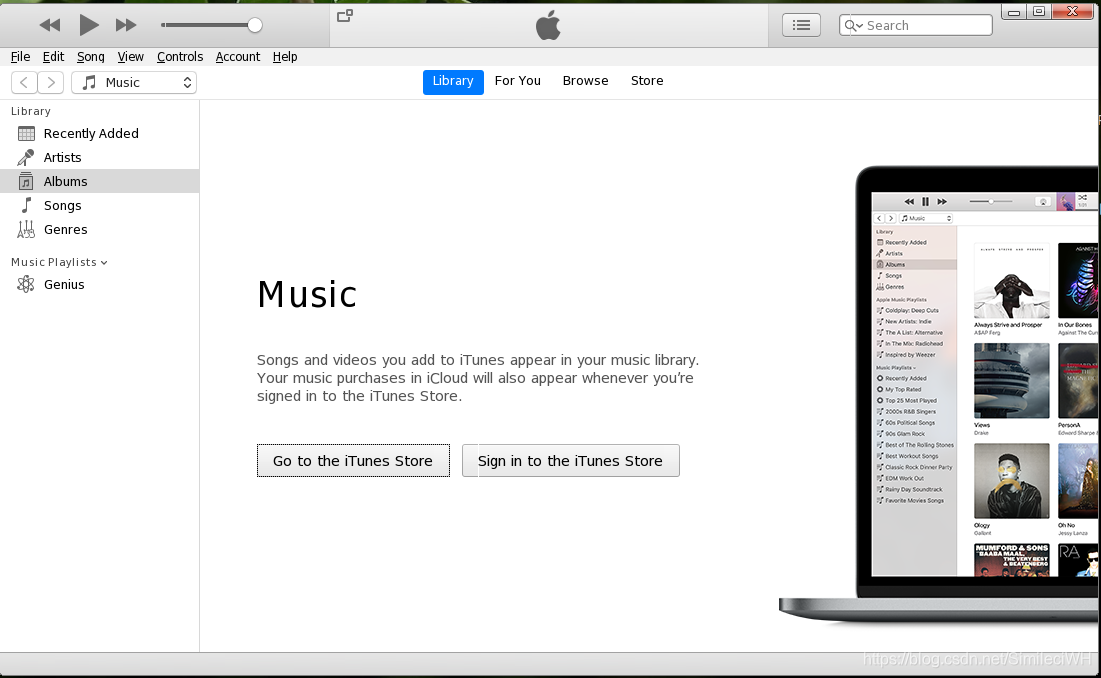Switch to the Browse tab
The height and width of the screenshot is (678, 1101).
pos(586,81)
